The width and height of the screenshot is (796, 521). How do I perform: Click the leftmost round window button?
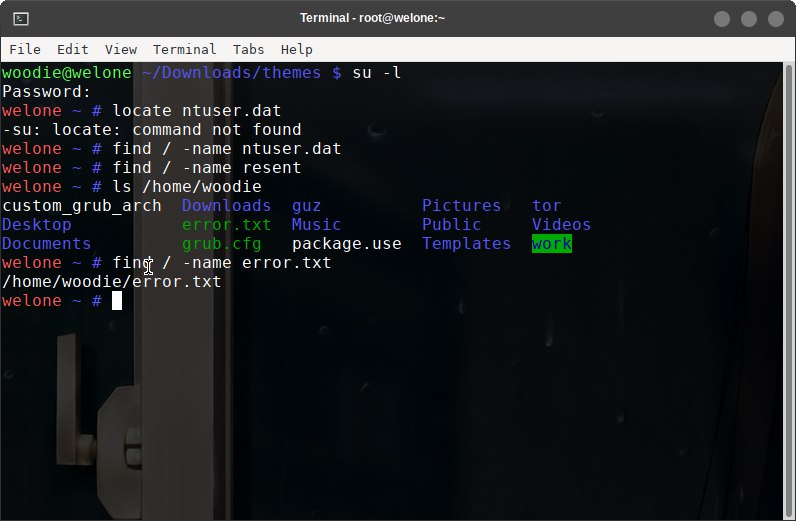[722, 19]
